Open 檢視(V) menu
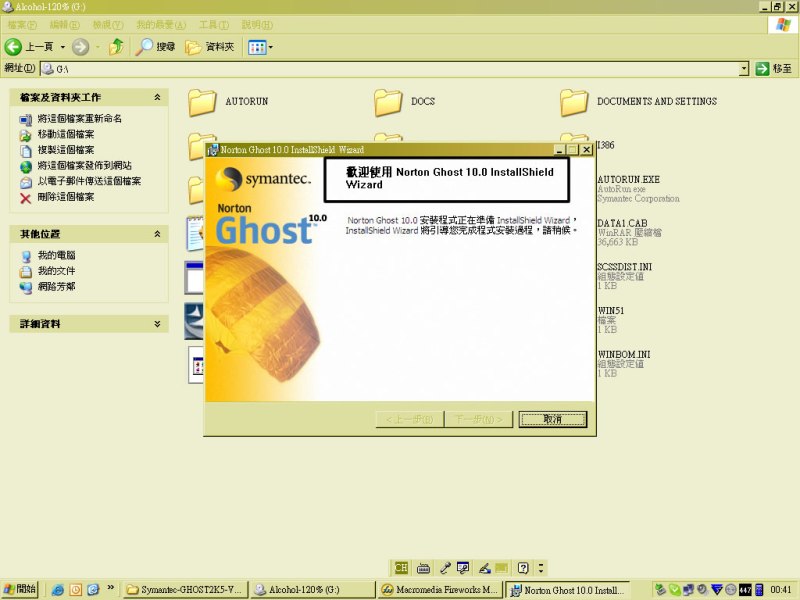Image resolution: width=800 pixels, height=600 pixels. coord(108,24)
